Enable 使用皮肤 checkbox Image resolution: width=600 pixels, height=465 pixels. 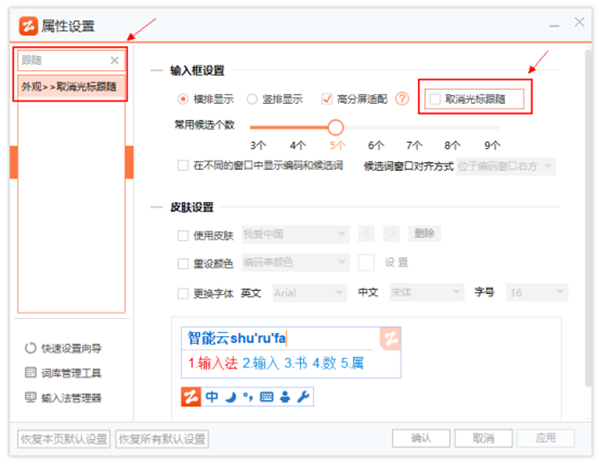coord(183,235)
